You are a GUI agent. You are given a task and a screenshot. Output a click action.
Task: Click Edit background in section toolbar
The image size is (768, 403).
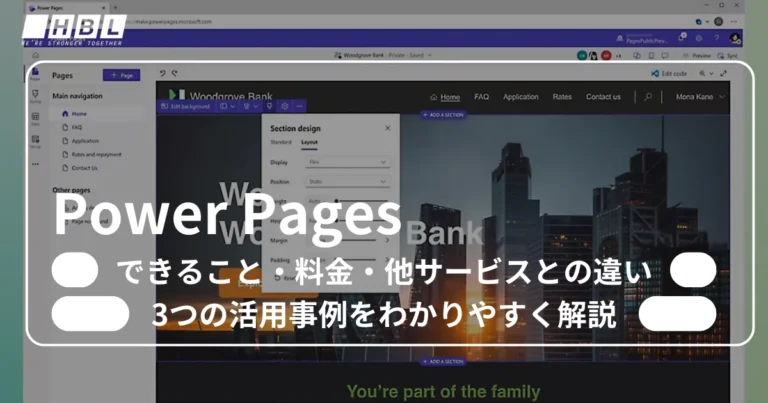coord(185,106)
